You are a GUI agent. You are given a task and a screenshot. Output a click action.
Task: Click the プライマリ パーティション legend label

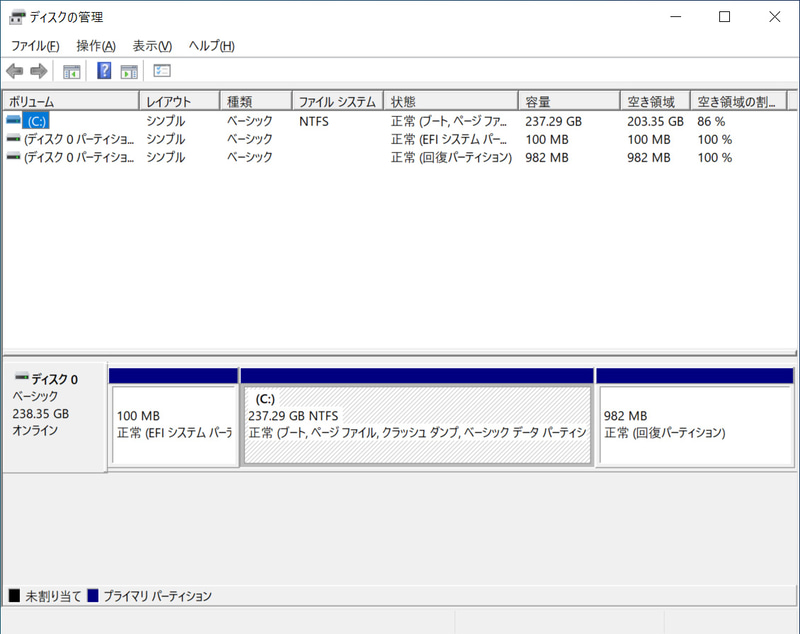(x=157, y=596)
